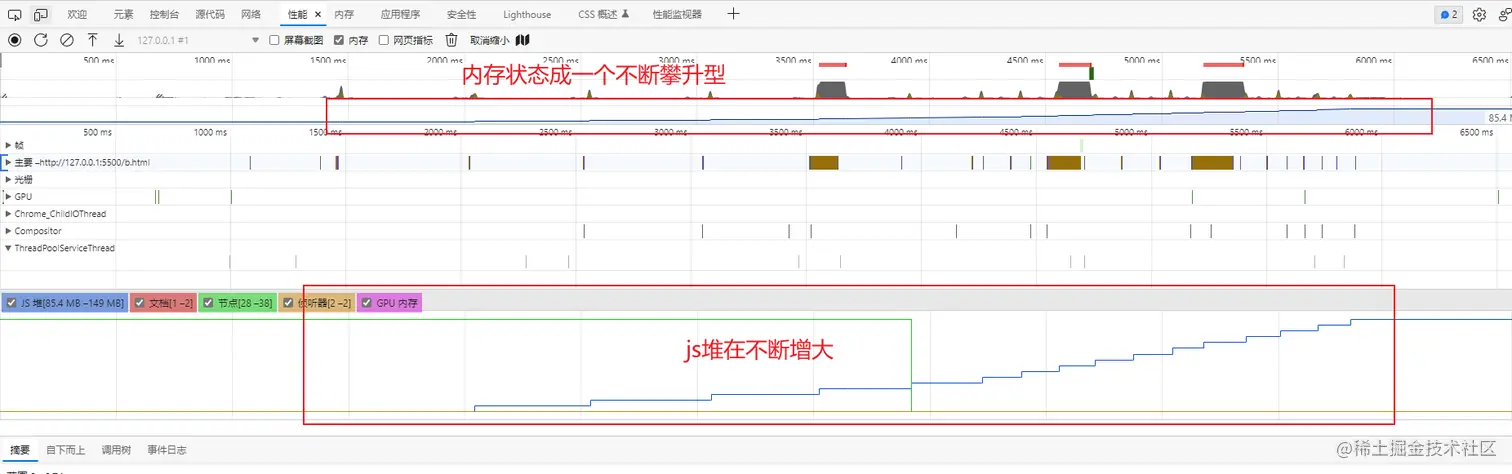Click the 85.4 MB heap label in overview
Image resolution: width=1512 pixels, height=474 pixels.
coord(1499,117)
